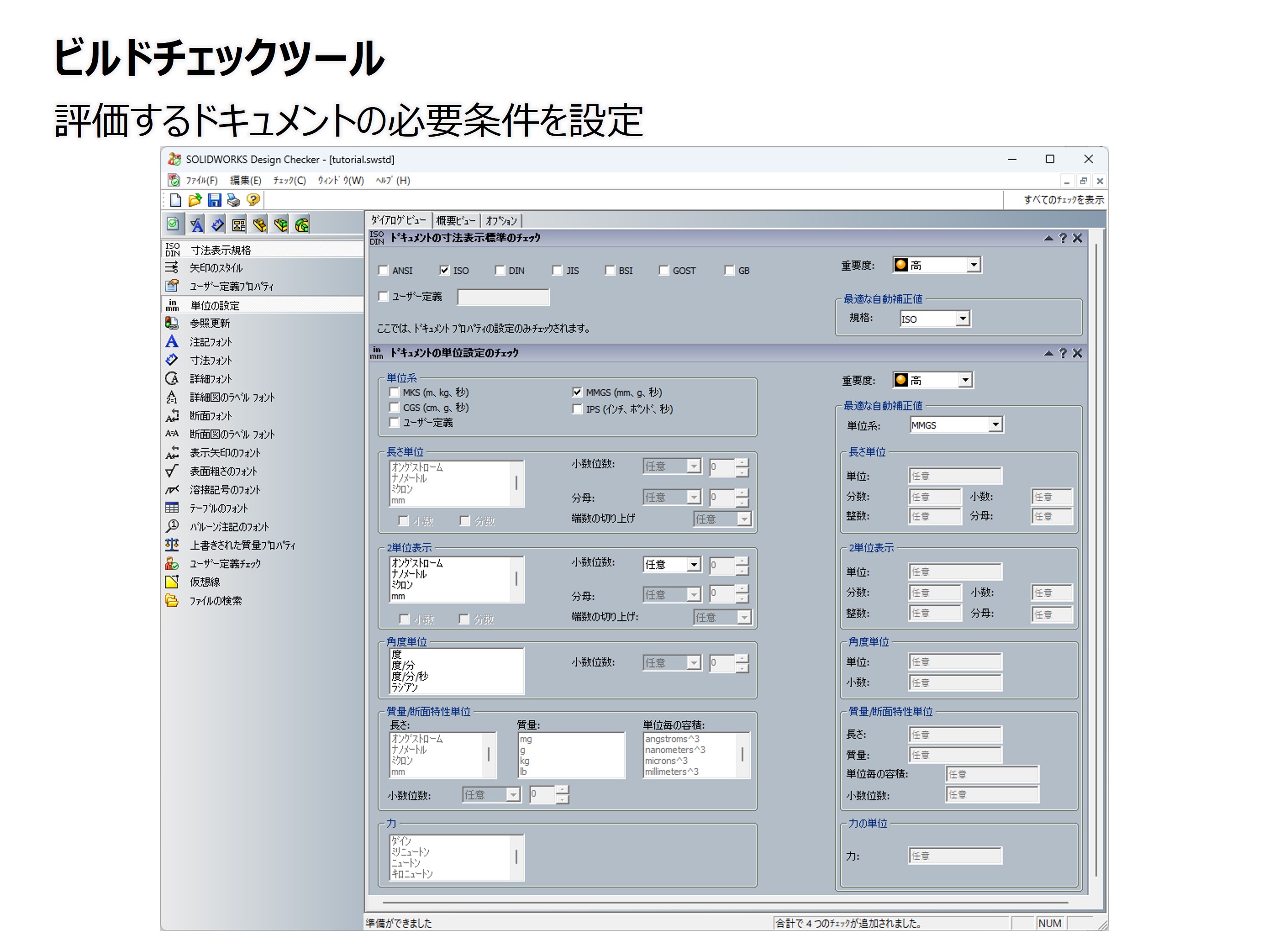
Task: Select the dimension checks category icon
Action: 217,224
